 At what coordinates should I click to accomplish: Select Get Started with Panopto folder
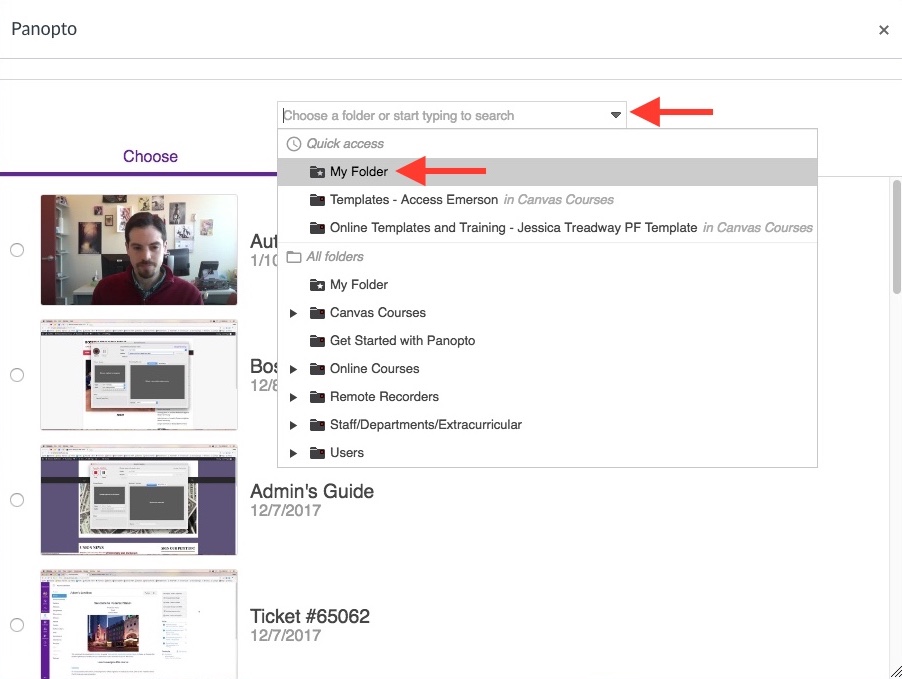click(547, 341)
